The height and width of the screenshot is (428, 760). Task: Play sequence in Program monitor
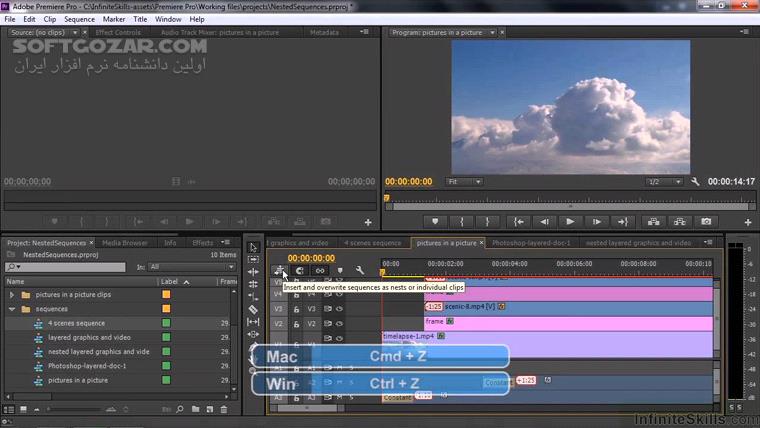click(x=570, y=222)
